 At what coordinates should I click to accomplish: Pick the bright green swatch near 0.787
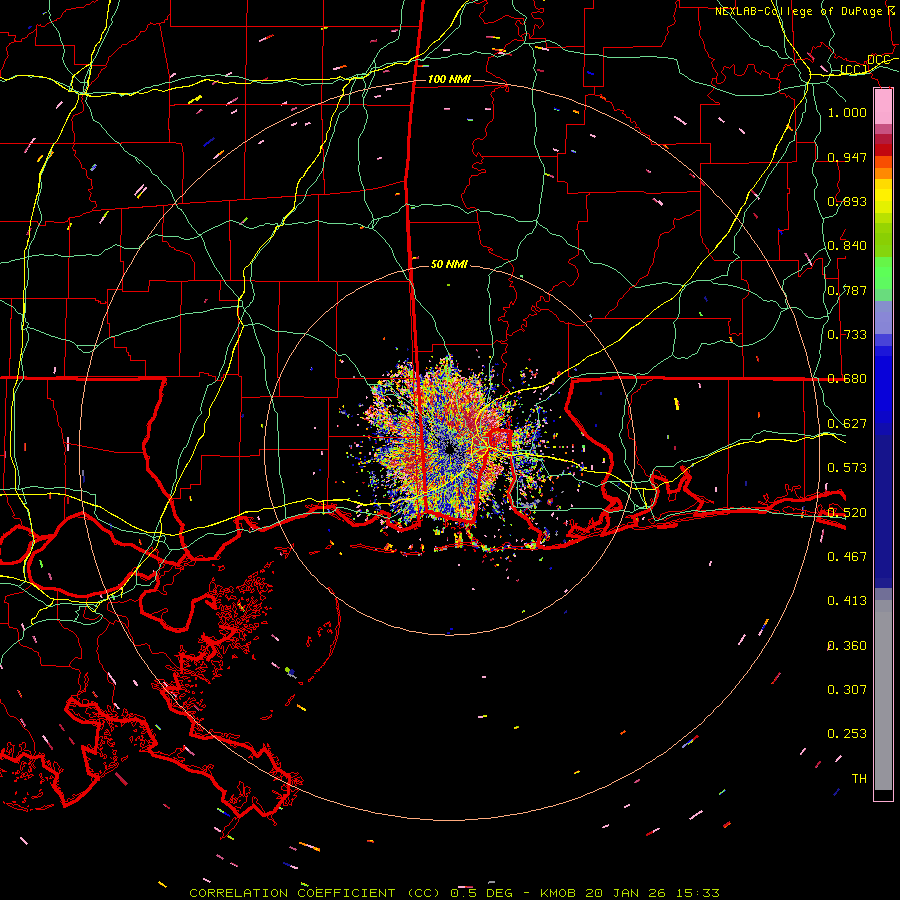click(x=883, y=273)
